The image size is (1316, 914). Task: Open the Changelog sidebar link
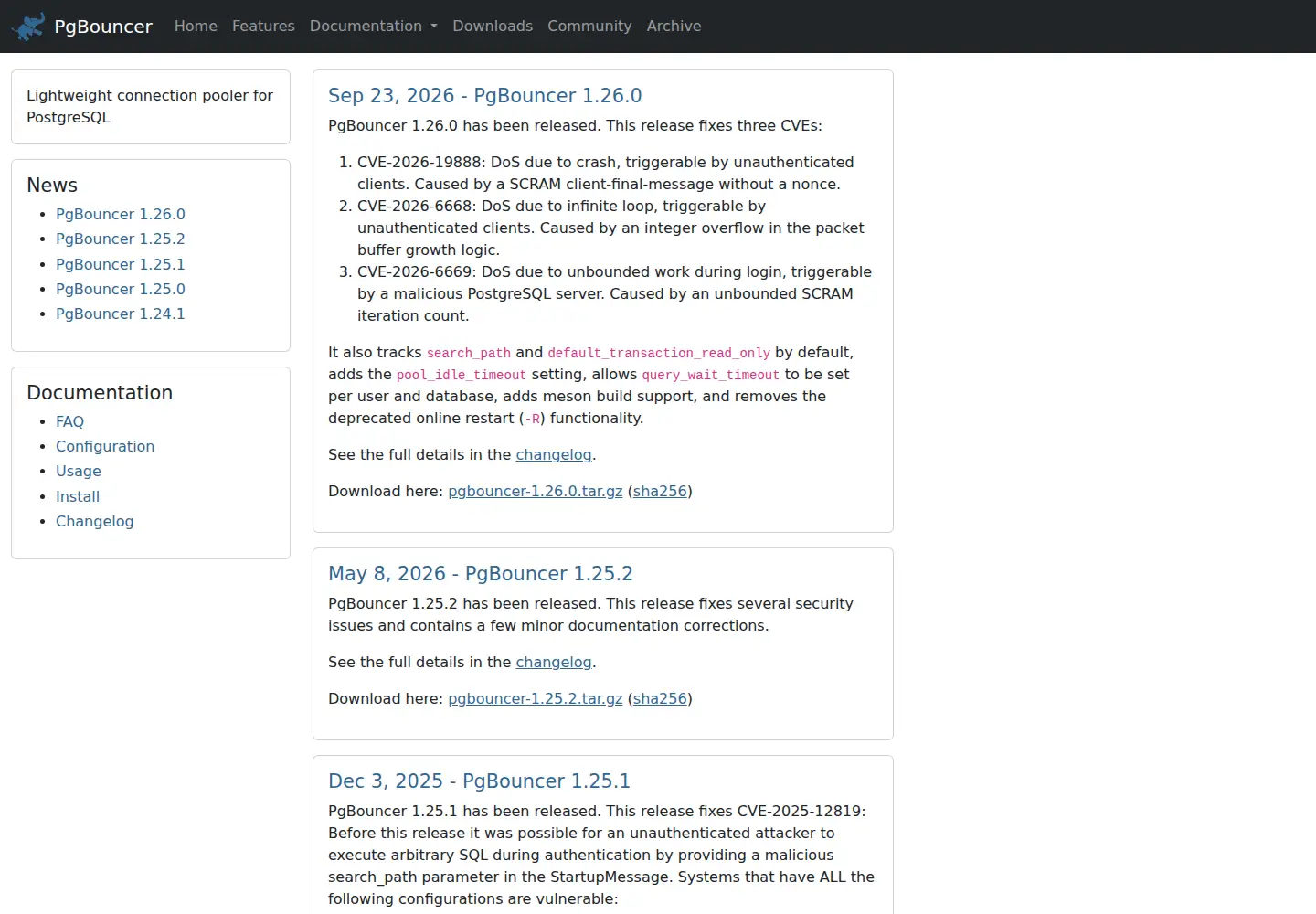click(x=95, y=521)
